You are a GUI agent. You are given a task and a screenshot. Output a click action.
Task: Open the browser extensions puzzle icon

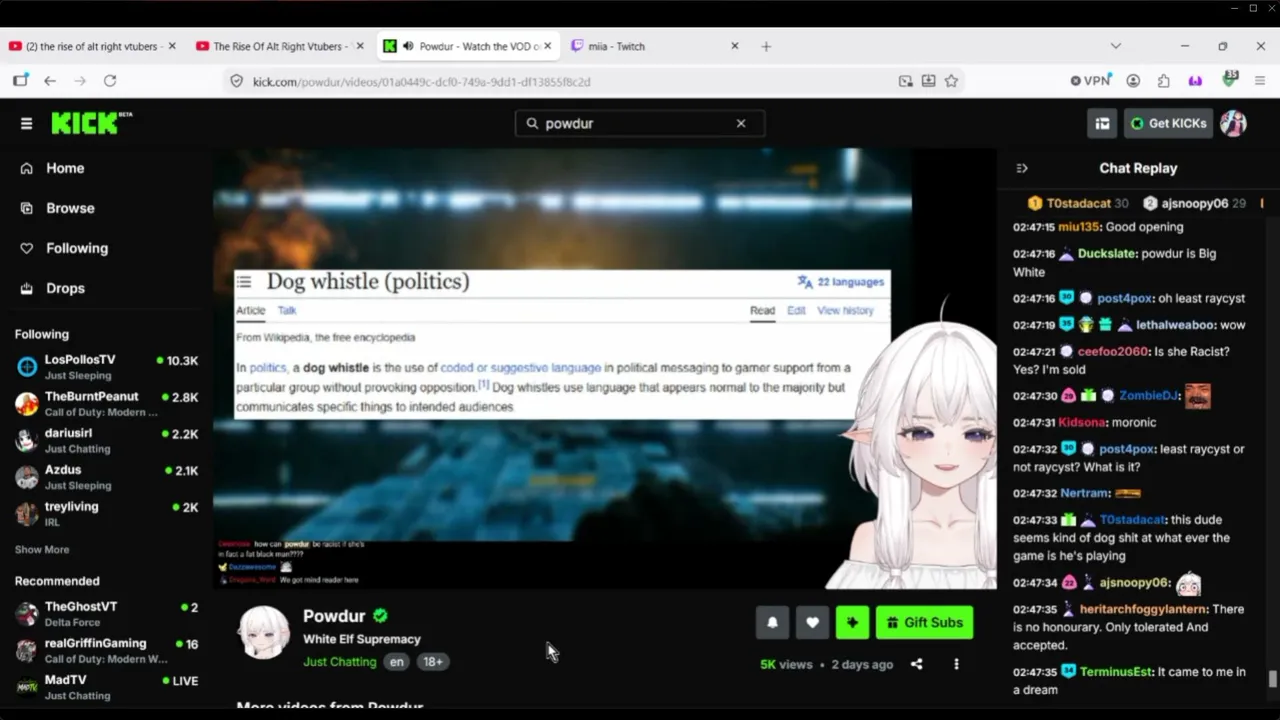pyautogui.click(x=1163, y=81)
